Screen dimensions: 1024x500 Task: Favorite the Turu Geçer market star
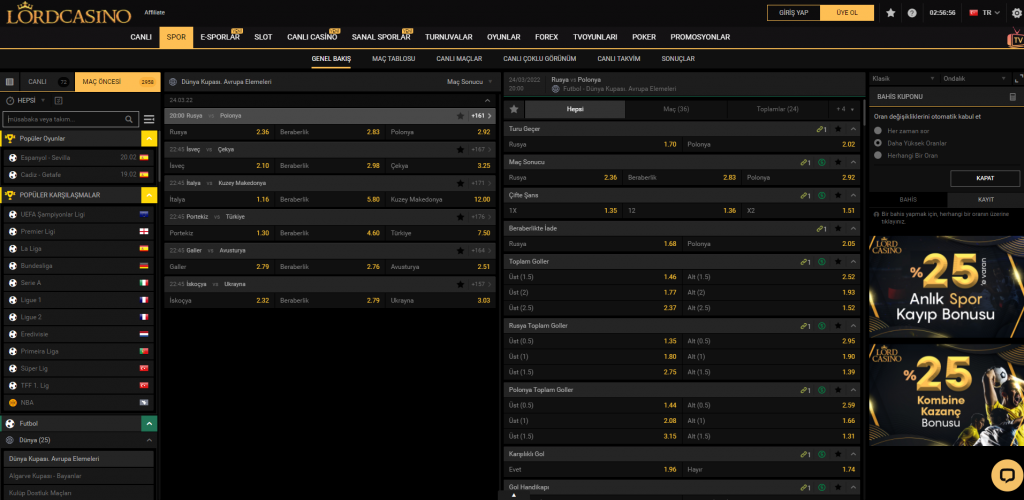coord(837,129)
